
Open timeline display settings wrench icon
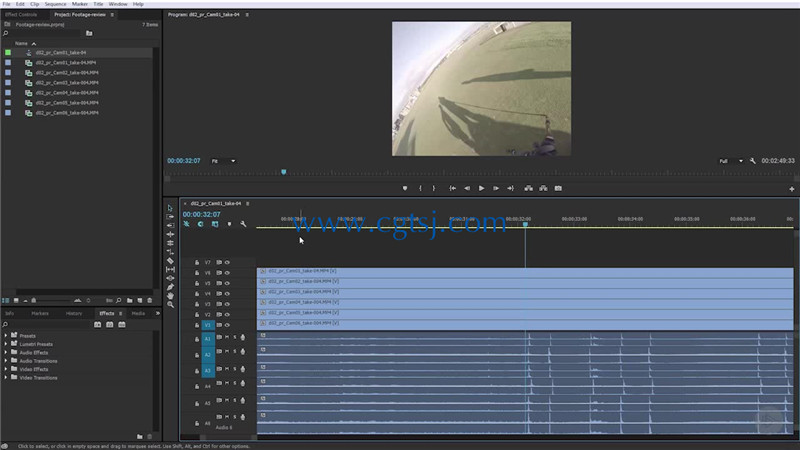(x=243, y=224)
